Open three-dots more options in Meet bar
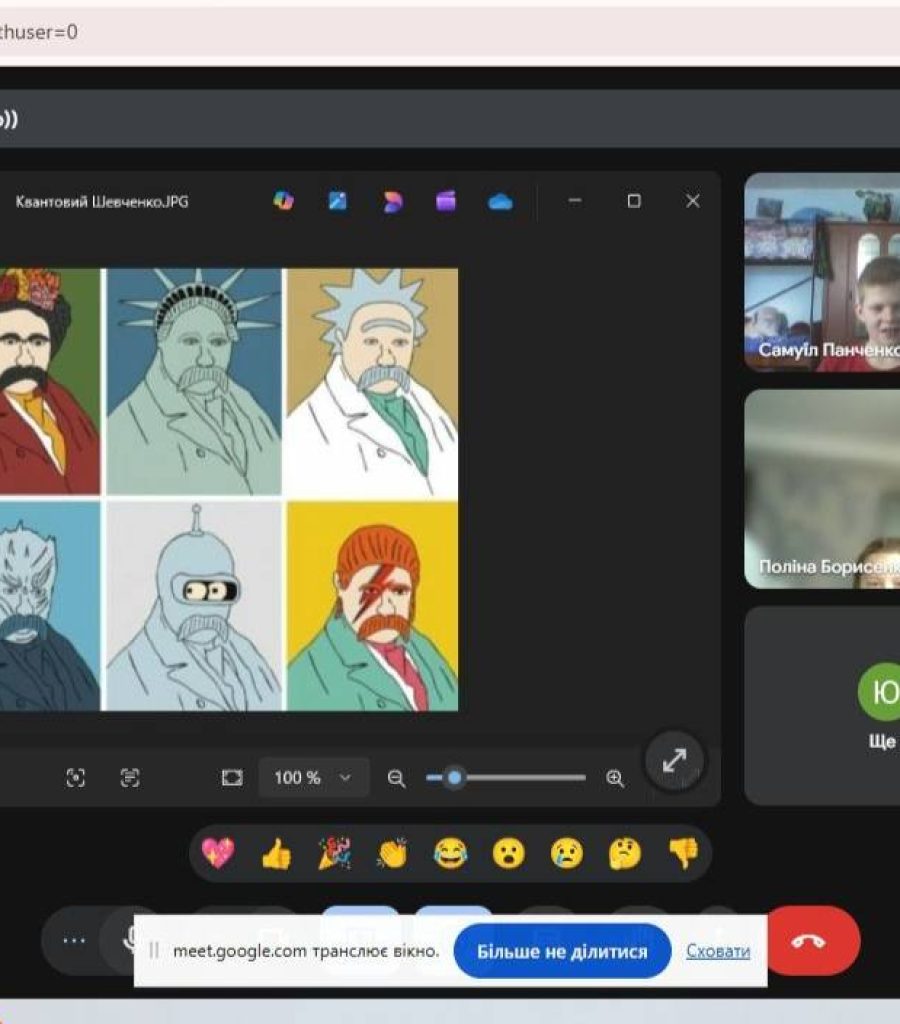This screenshot has height=1024, width=900. 74,940
